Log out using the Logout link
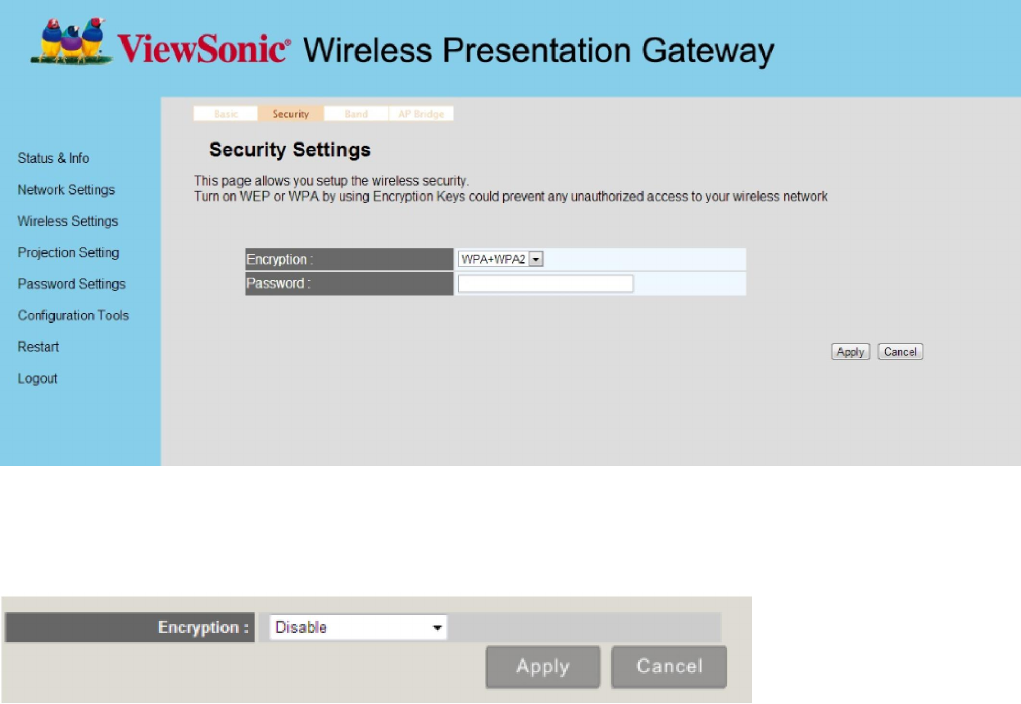1021x704 pixels. (38, 379)
